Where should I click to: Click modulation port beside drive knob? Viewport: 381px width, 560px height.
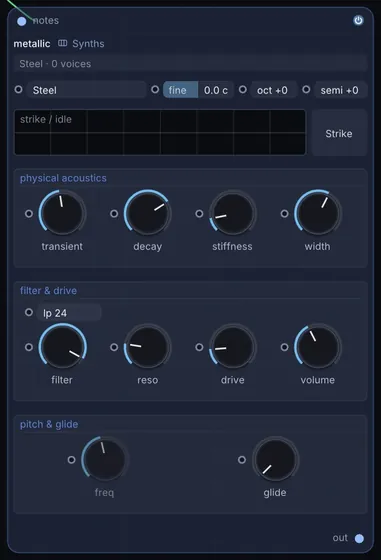coord(199,347)
